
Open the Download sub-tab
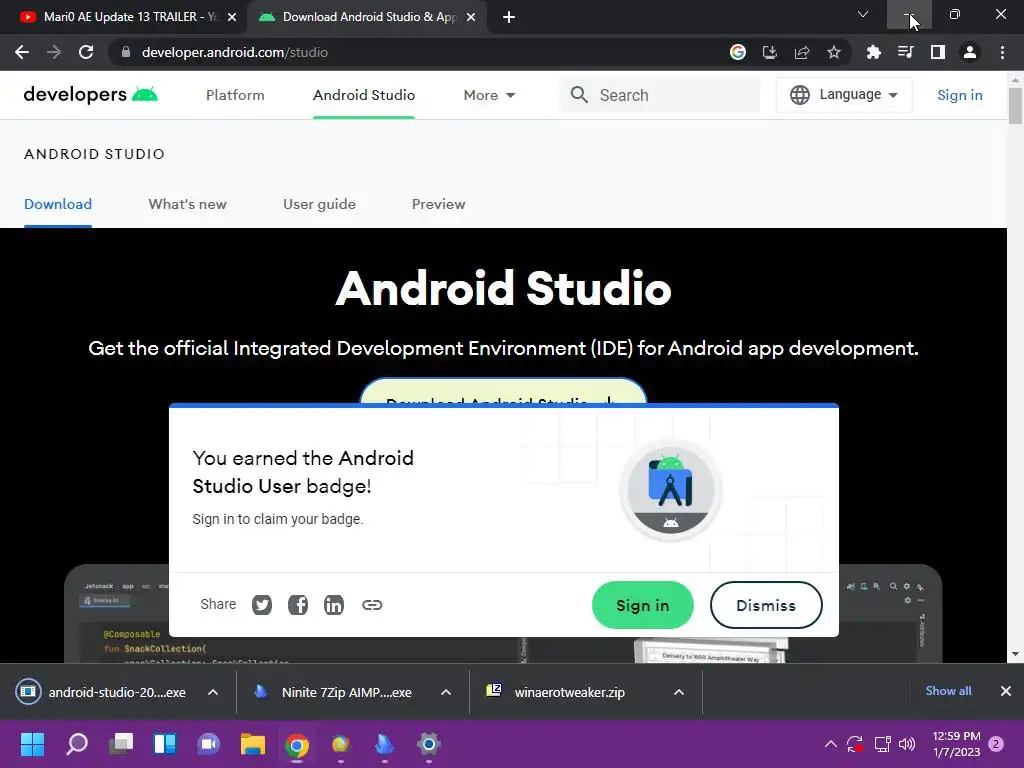click(58, 204)
